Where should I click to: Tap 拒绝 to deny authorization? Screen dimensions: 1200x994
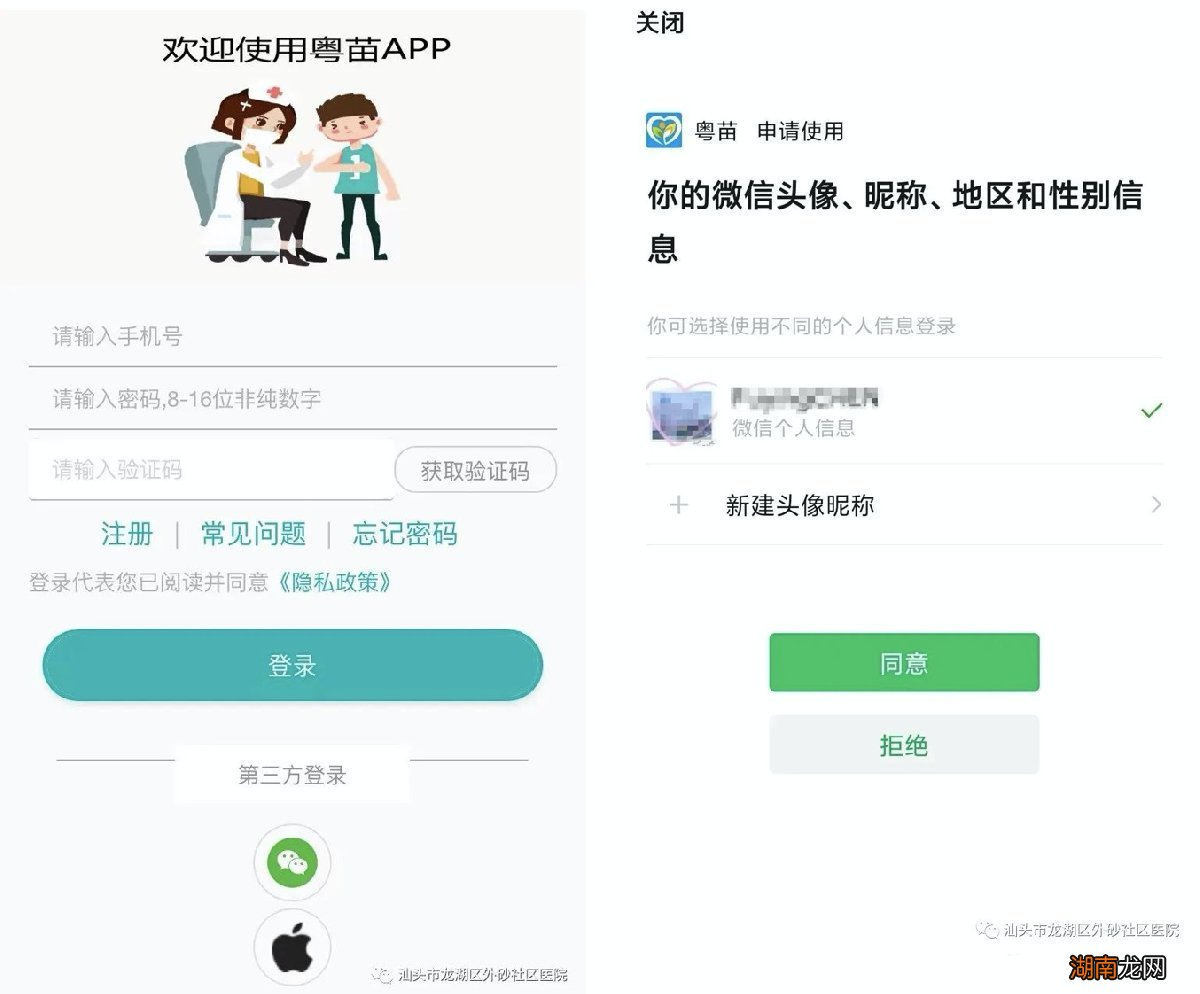903,745
